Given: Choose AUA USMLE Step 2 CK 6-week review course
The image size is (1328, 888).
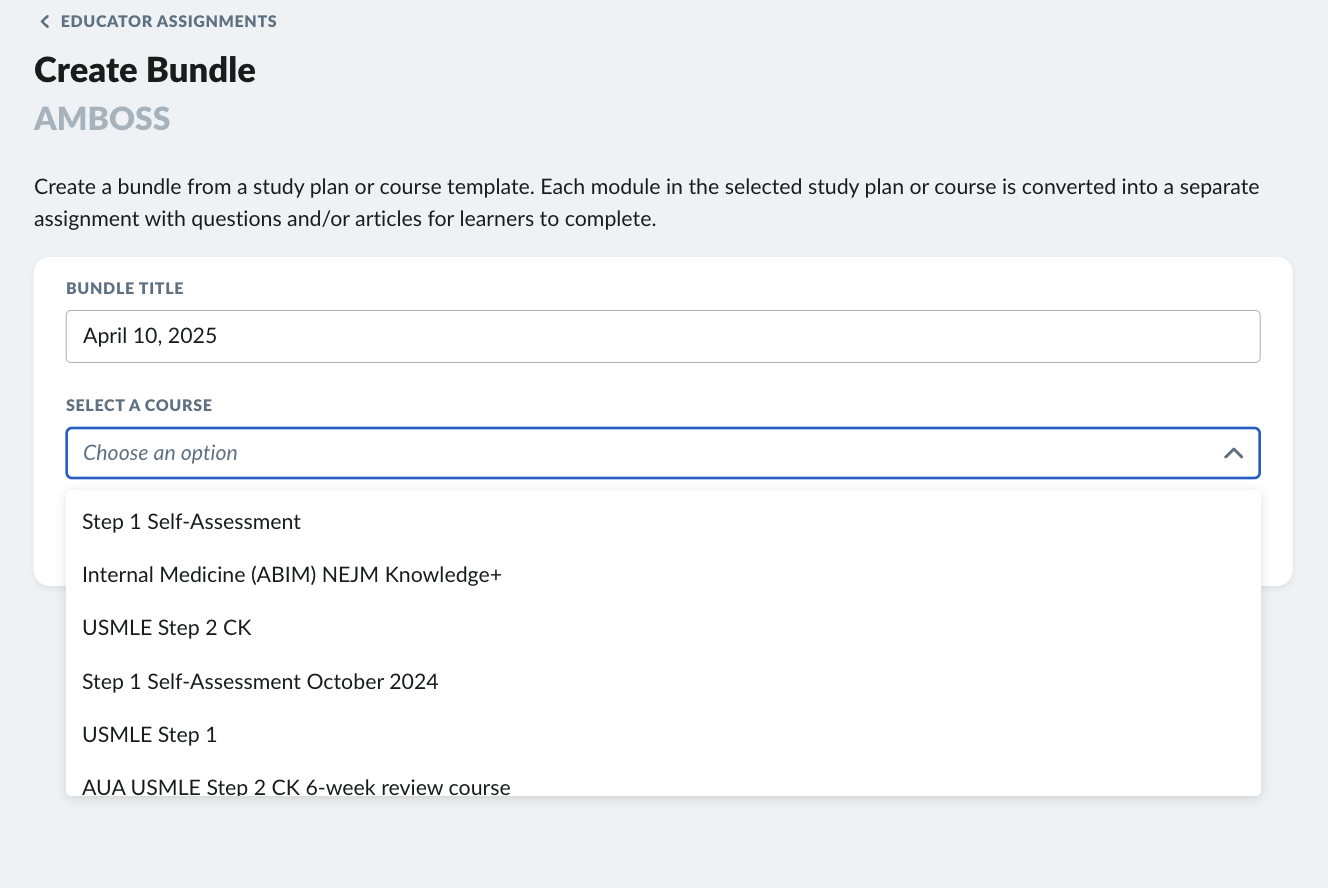Looking at the screenshot, I should [x=663, y=780].
